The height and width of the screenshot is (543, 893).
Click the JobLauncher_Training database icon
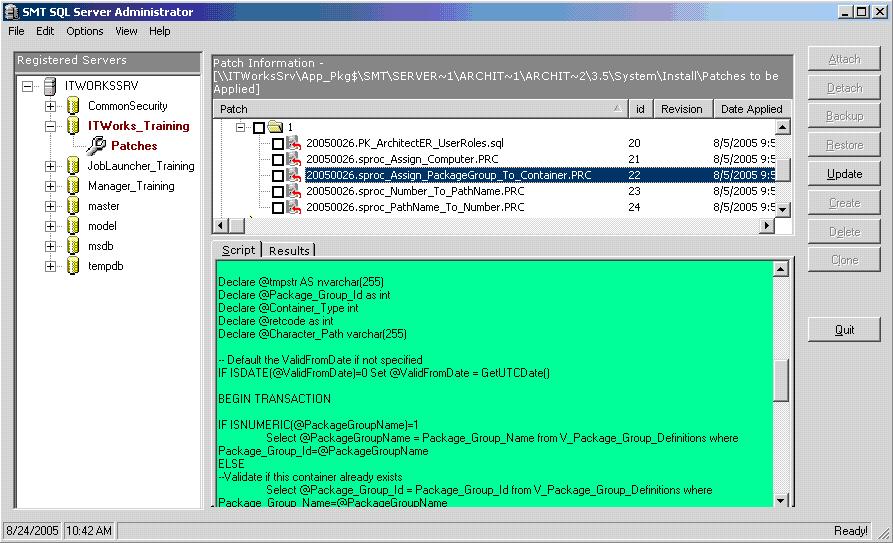73,166
